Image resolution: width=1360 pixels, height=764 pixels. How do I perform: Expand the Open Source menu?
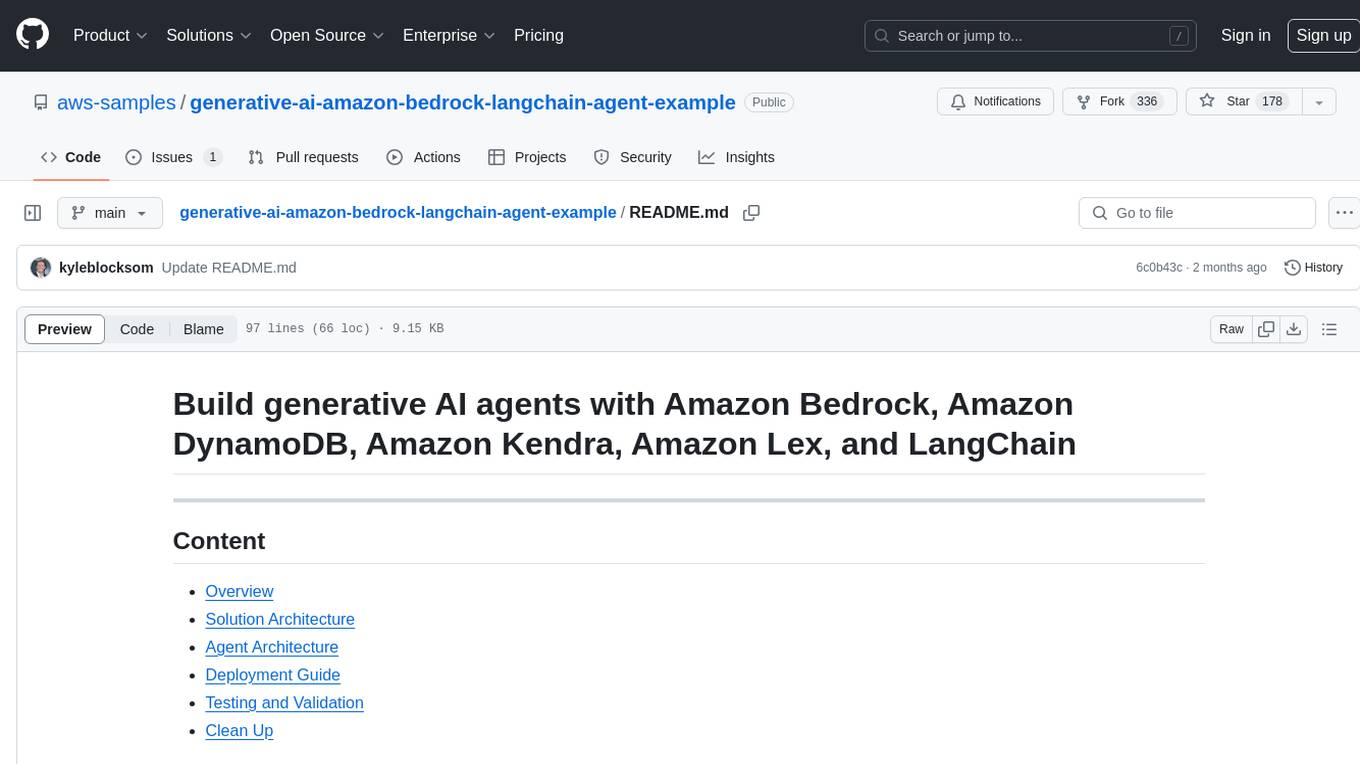coord(327,35)
